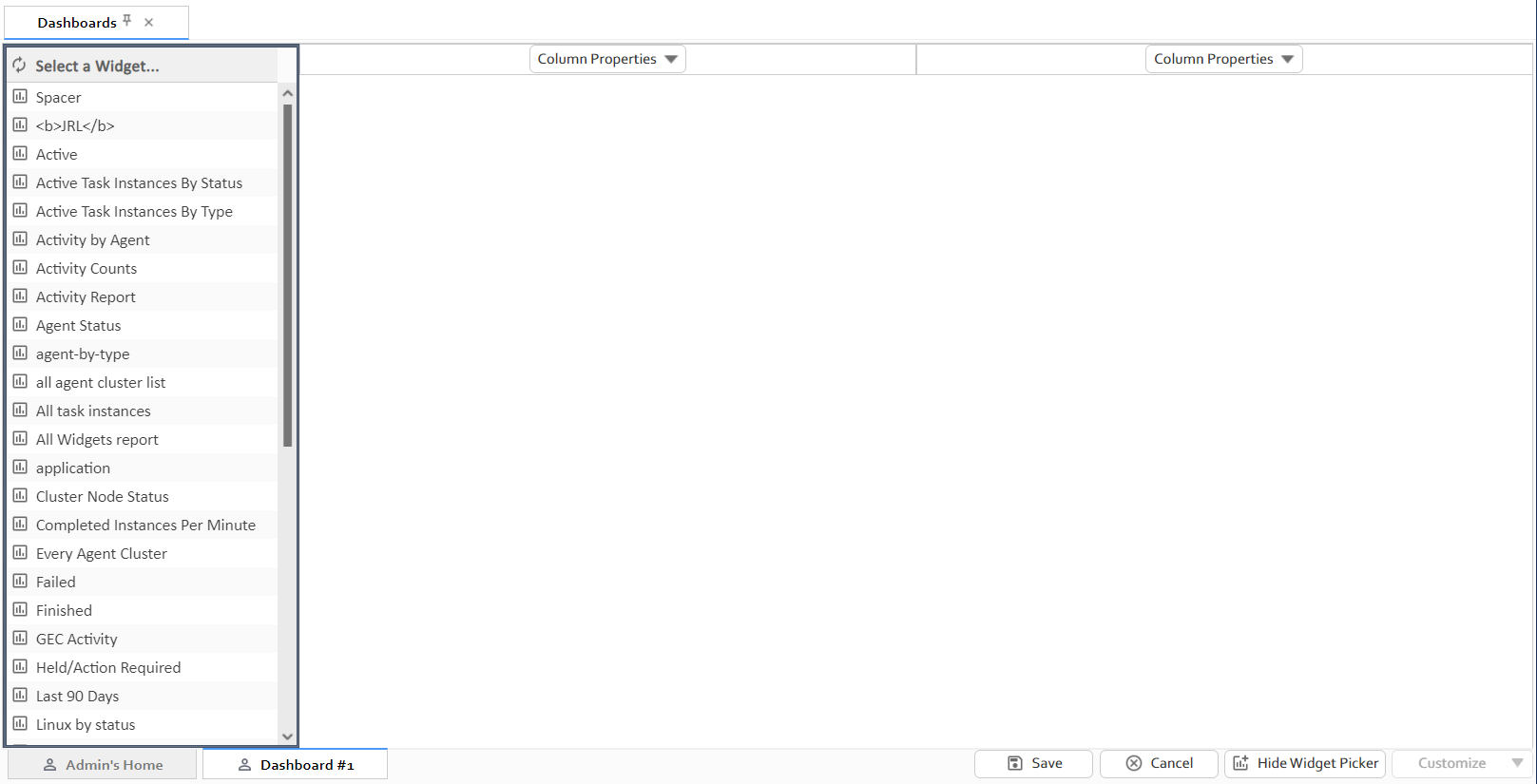Click the widget icon beside Cluster Node Status

(20, 496)
